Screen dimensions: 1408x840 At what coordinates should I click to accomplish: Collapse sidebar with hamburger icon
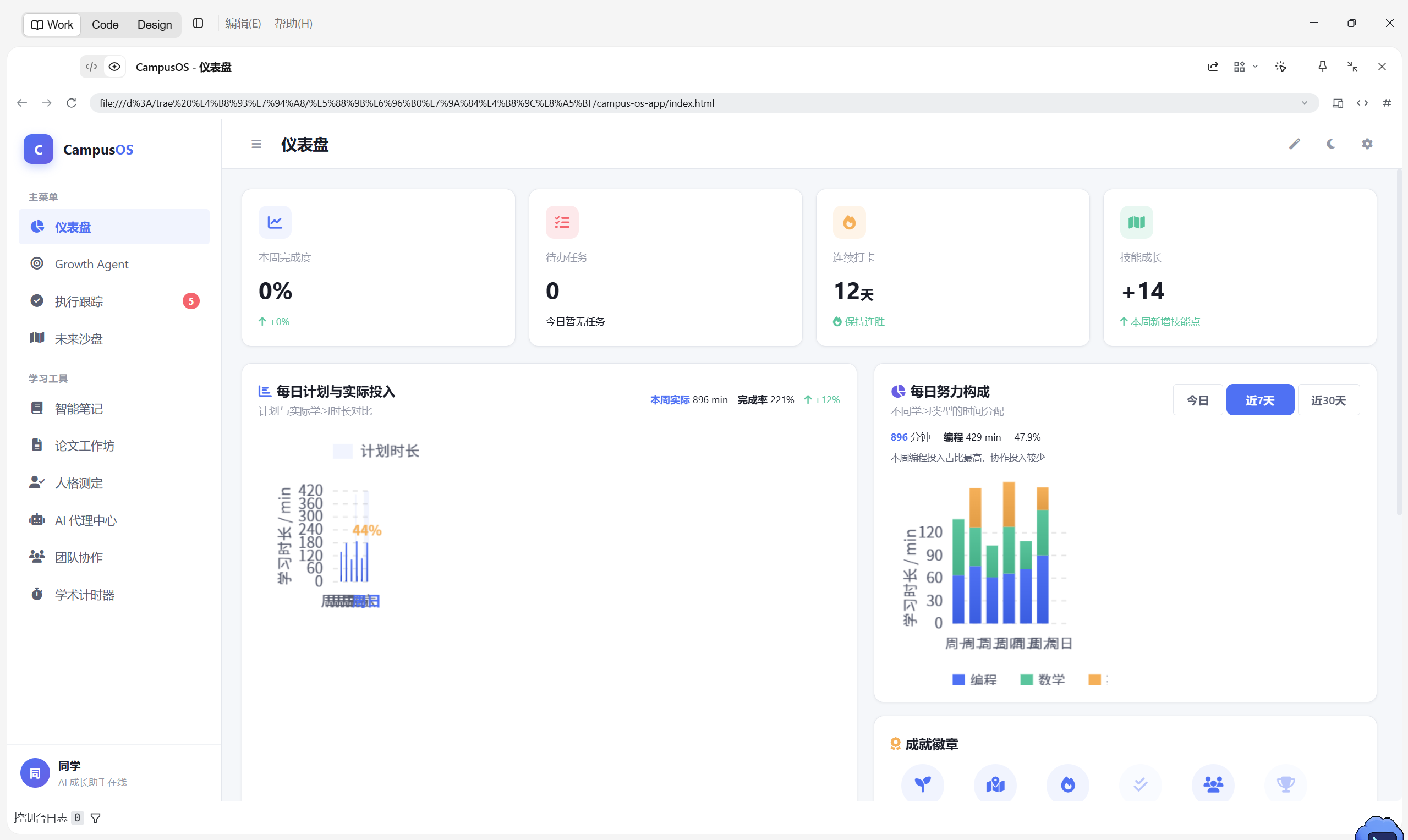point(256,144)
